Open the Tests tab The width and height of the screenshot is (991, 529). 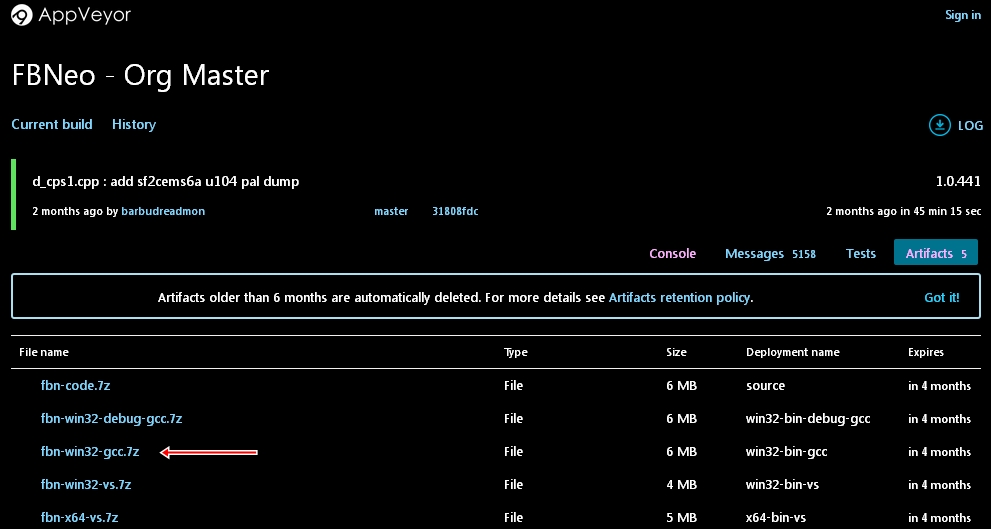(x=861, y=253)
